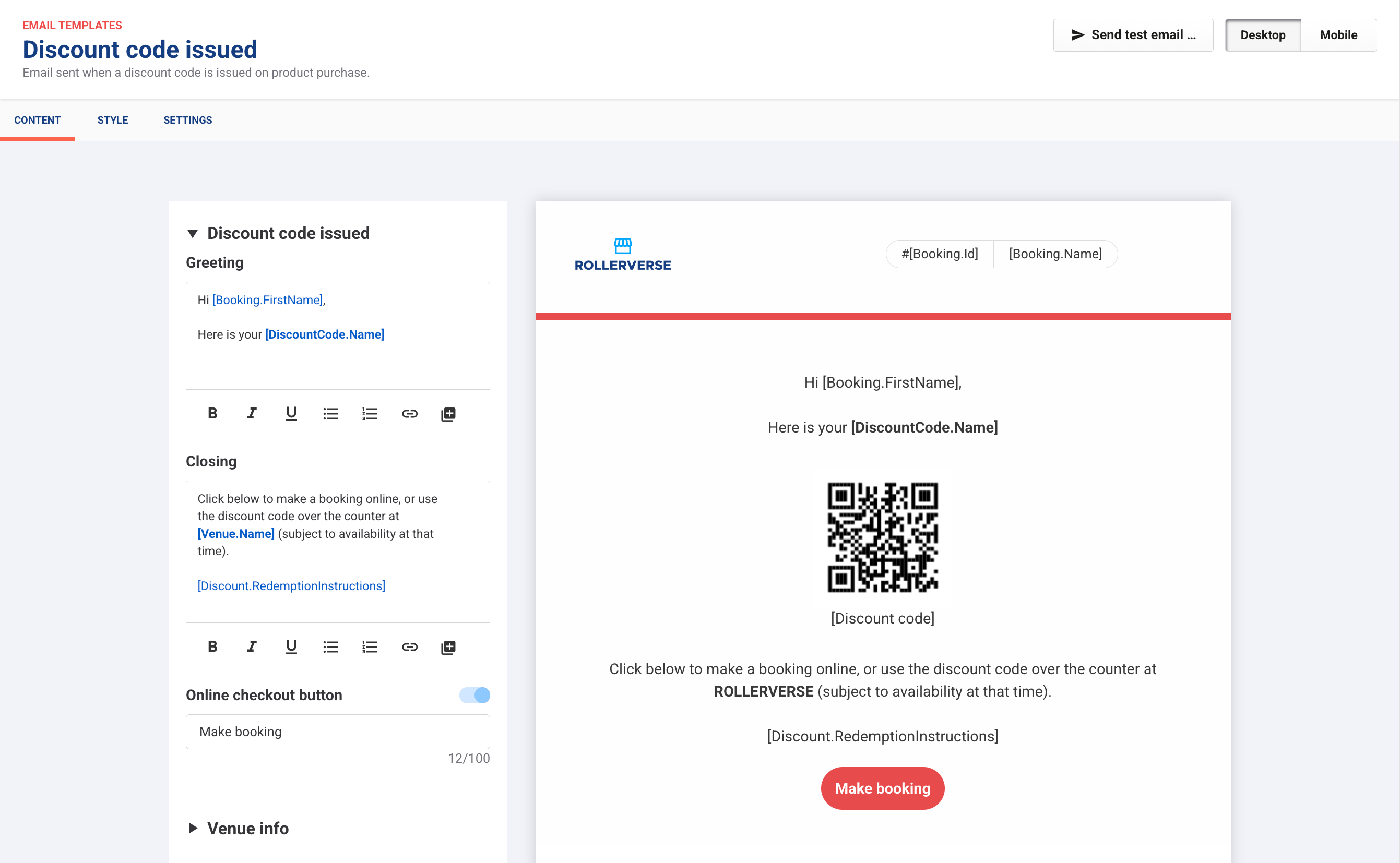The width and height of the screenshot is (1400, 863).
Task: Click Send test email button
Action: click(x=1133, y=35)
